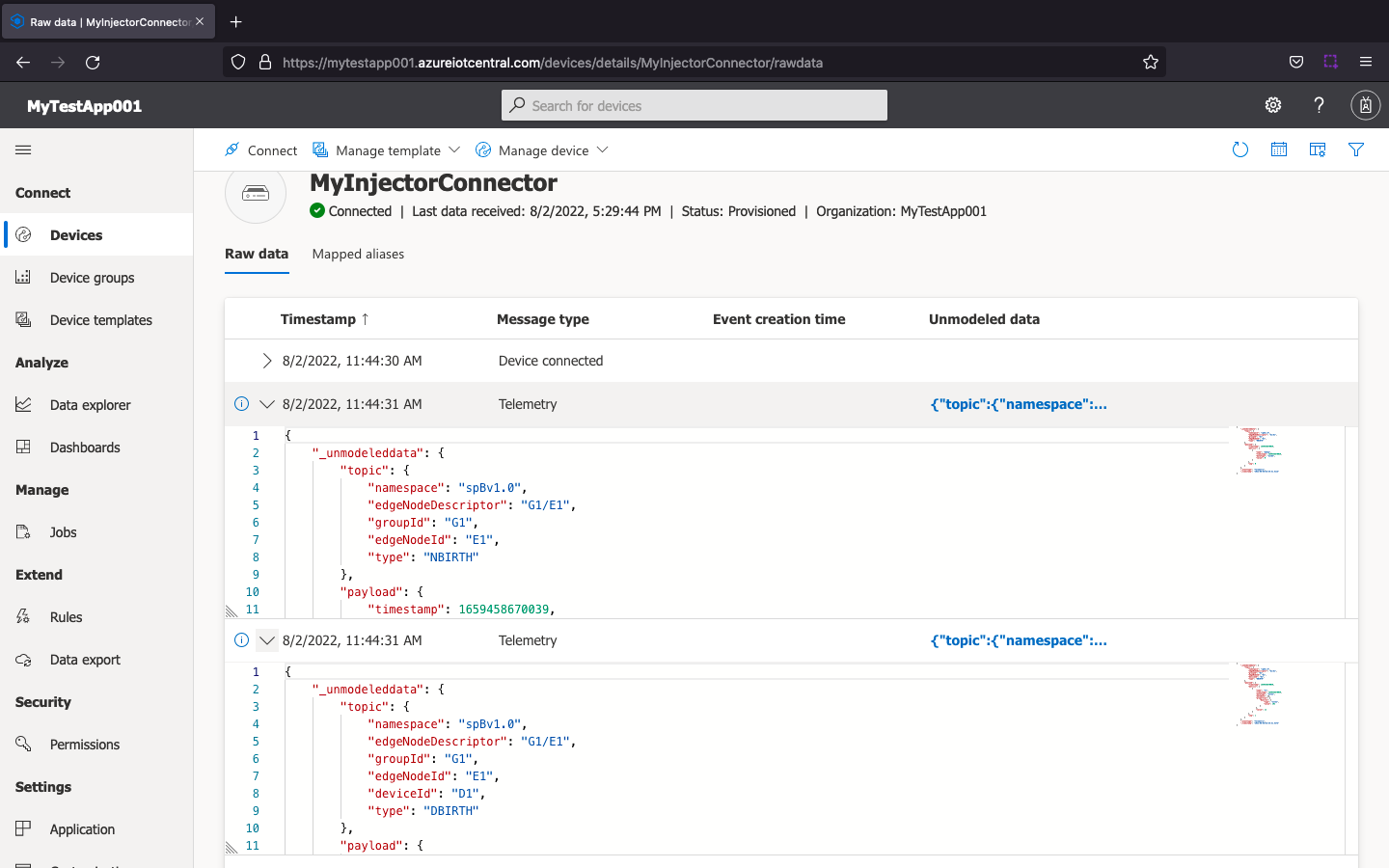Expand the Device connected row
Image resolution: width=1389 pixels, height=868 pixels.
(x=267, y=361)
